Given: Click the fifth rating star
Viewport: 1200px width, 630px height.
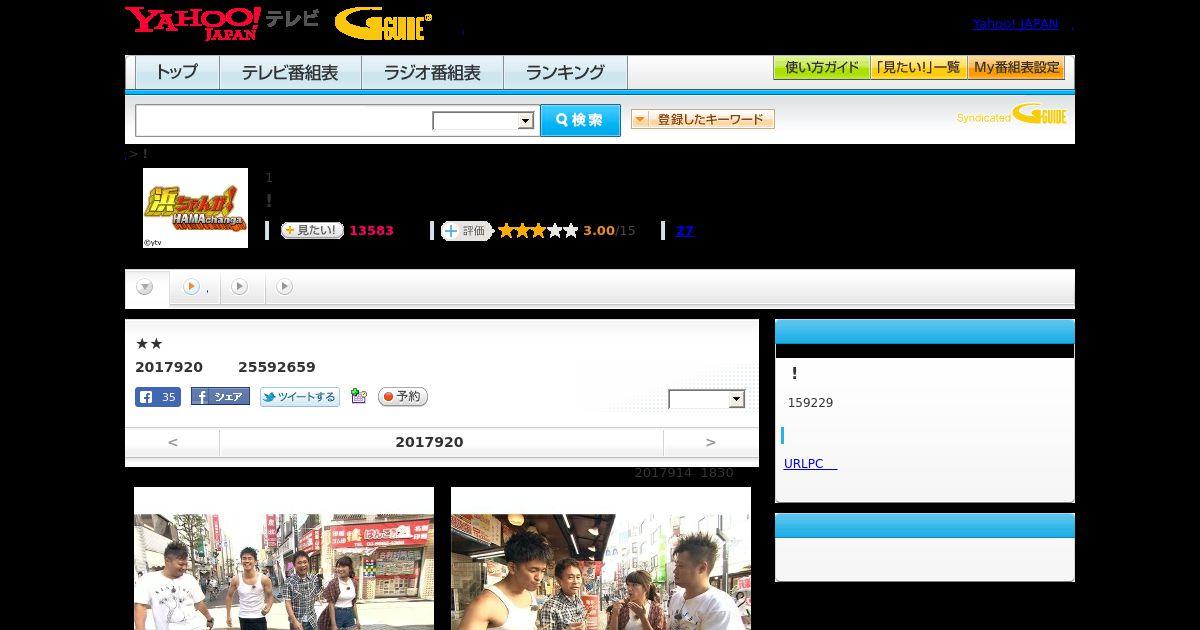Looking at the screenshot, I should click(571, 231).
